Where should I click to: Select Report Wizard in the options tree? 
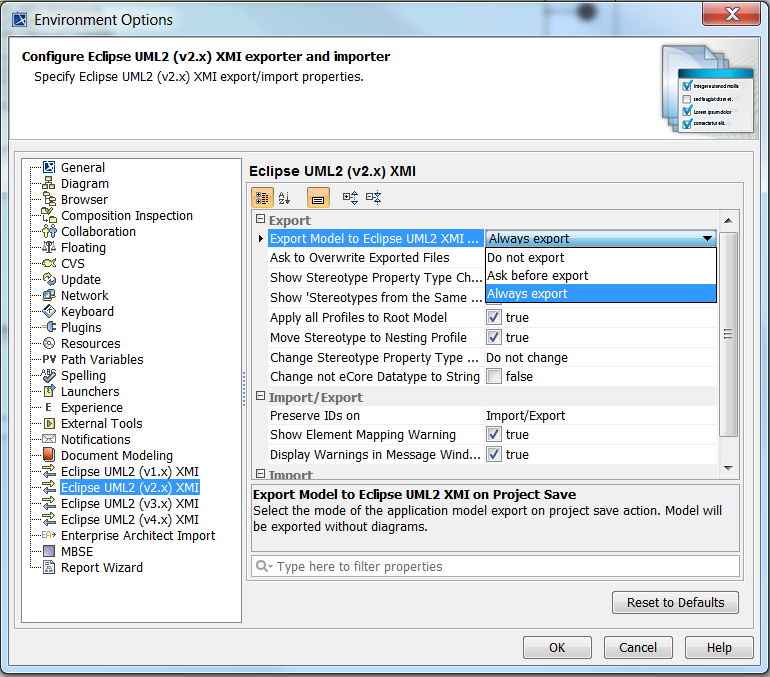coord(101,567)
